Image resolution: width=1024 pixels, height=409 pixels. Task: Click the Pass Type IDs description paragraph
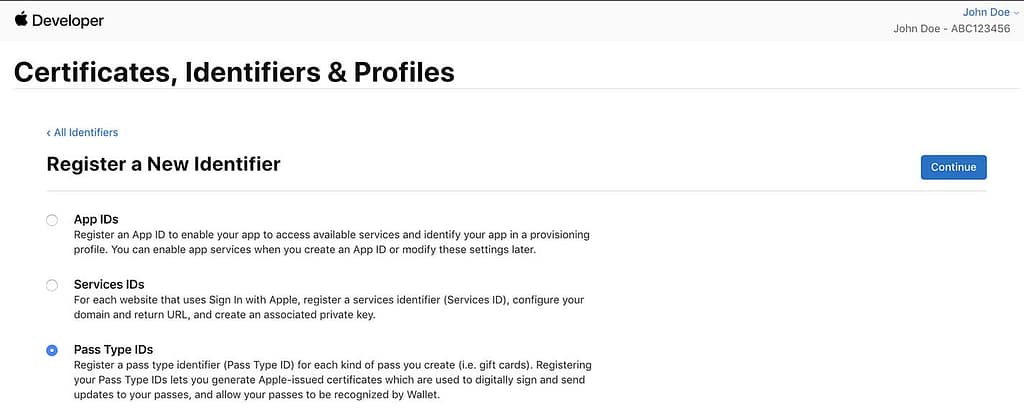pos(333,380)
